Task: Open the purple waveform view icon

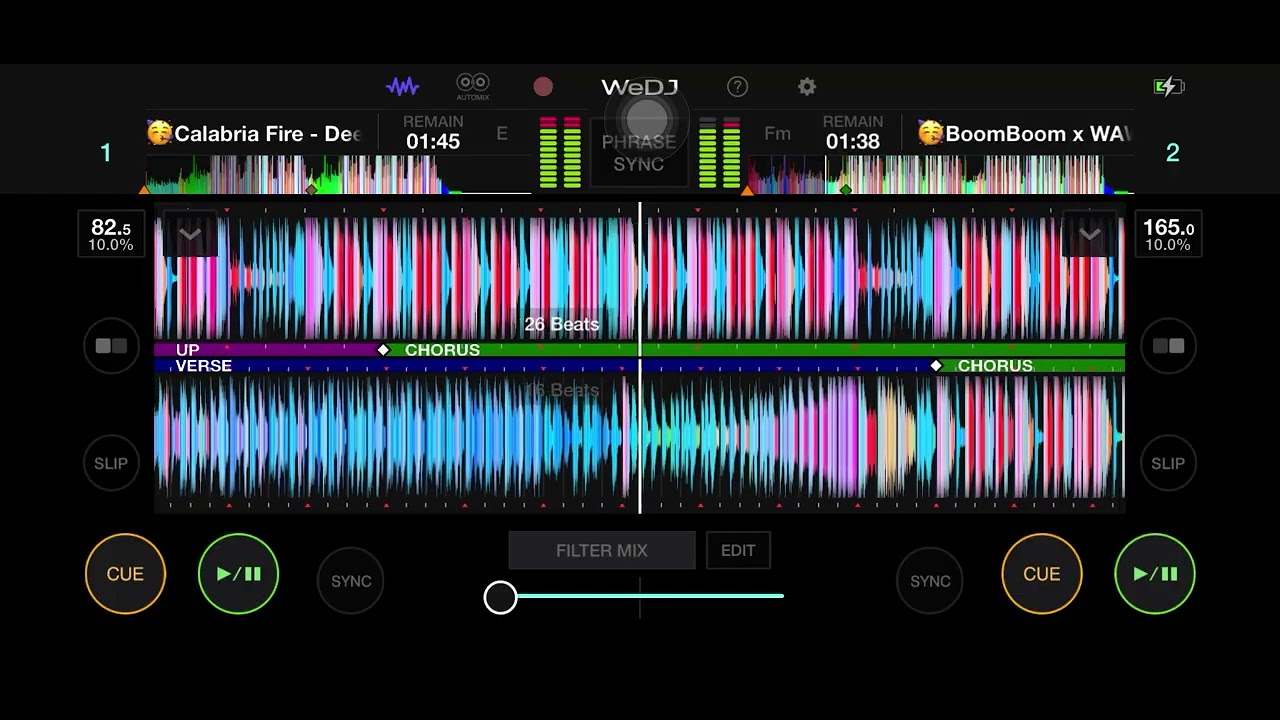Action: point(403,87)
